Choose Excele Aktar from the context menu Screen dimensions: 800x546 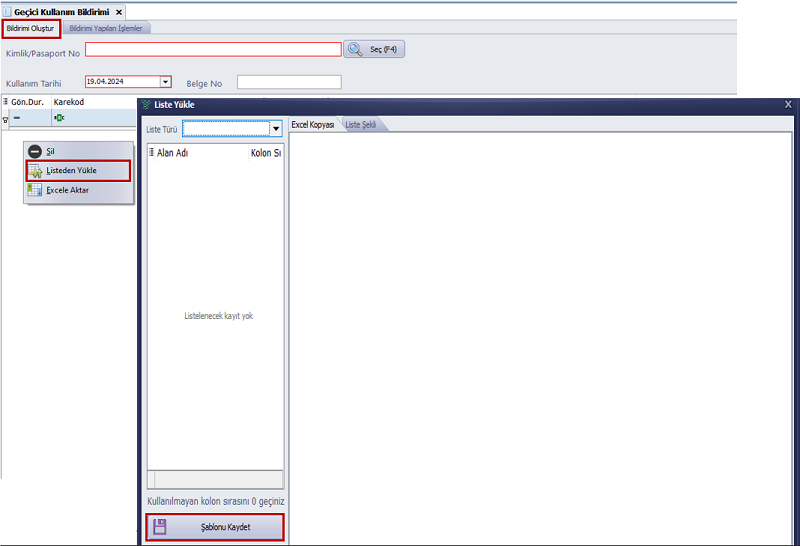pos(67,190)
